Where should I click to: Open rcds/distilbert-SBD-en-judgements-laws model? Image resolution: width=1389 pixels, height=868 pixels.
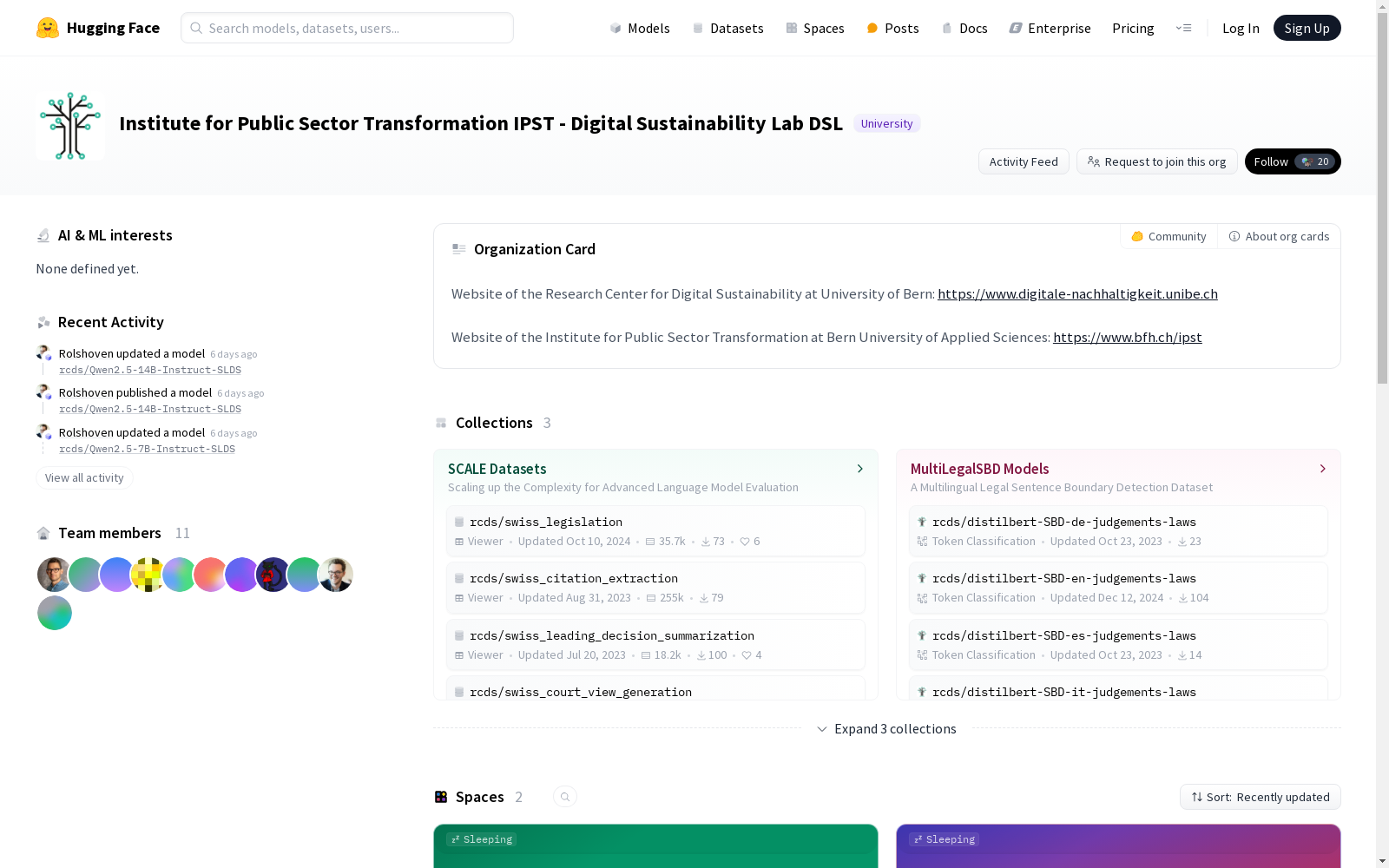(1118, 588)
